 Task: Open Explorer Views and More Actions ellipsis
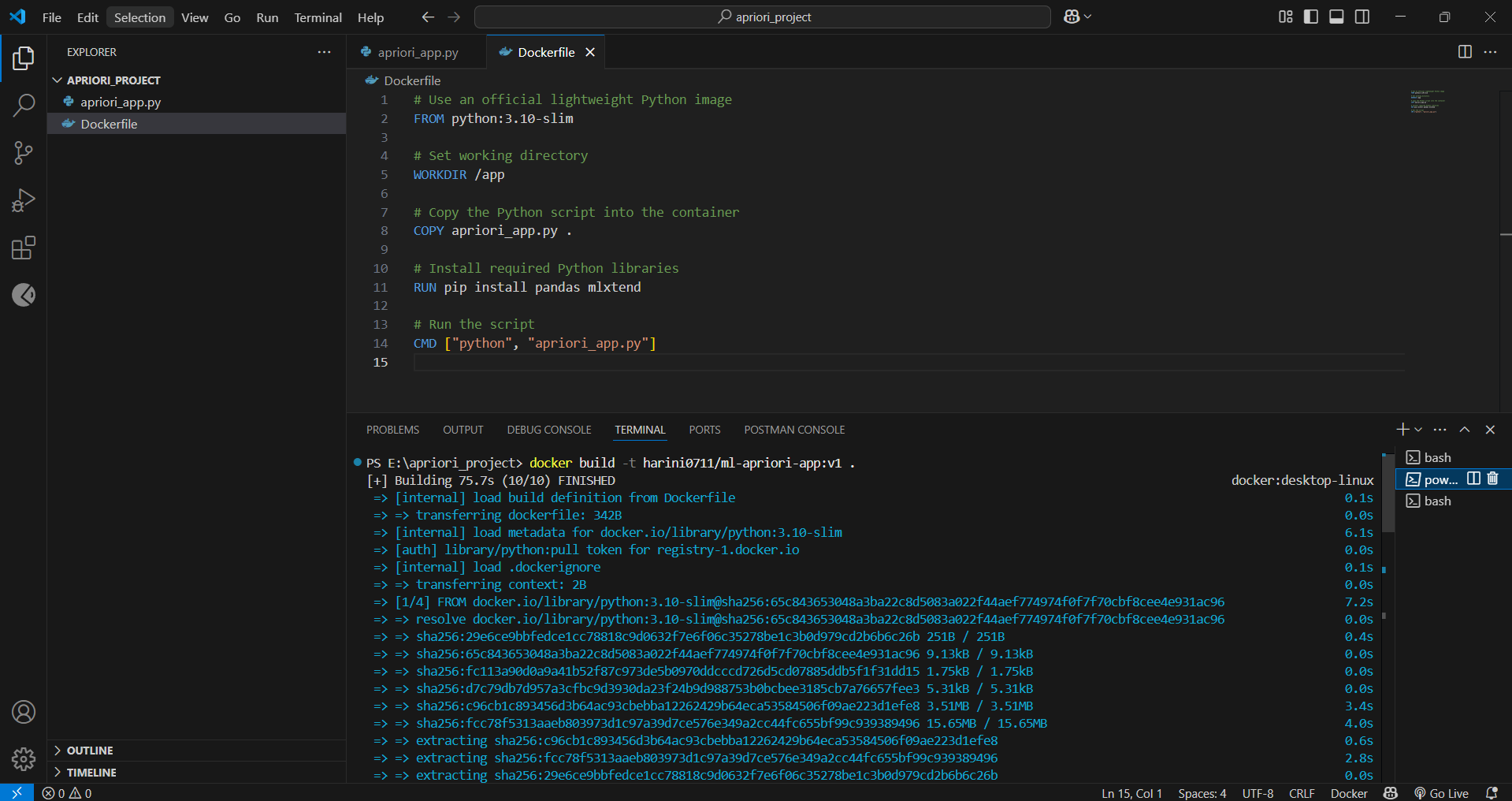pos(324,51)
